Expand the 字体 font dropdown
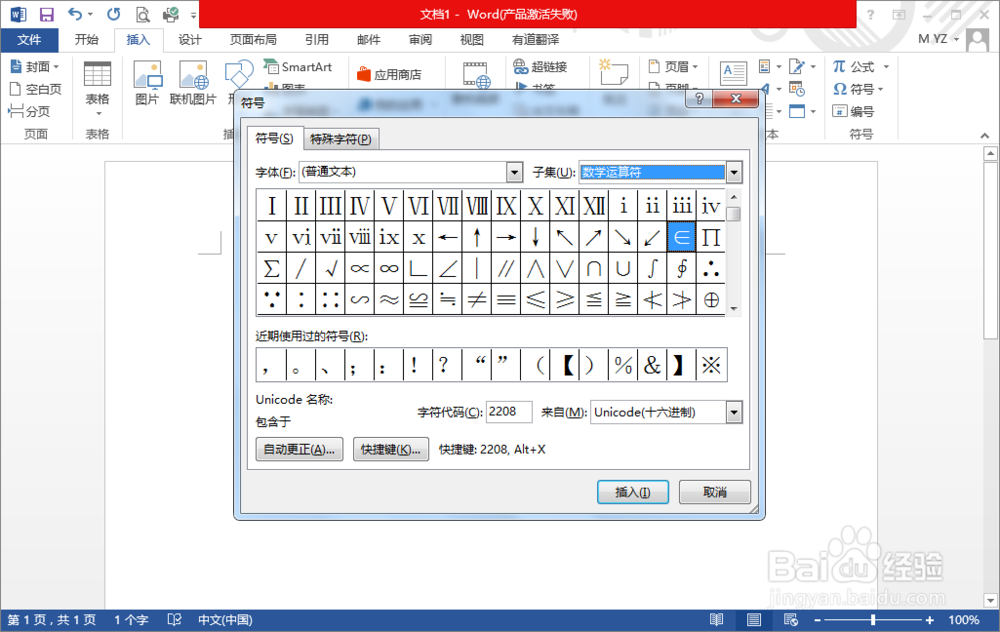Viewport: 1000px width, 632px height. (515, 172)
